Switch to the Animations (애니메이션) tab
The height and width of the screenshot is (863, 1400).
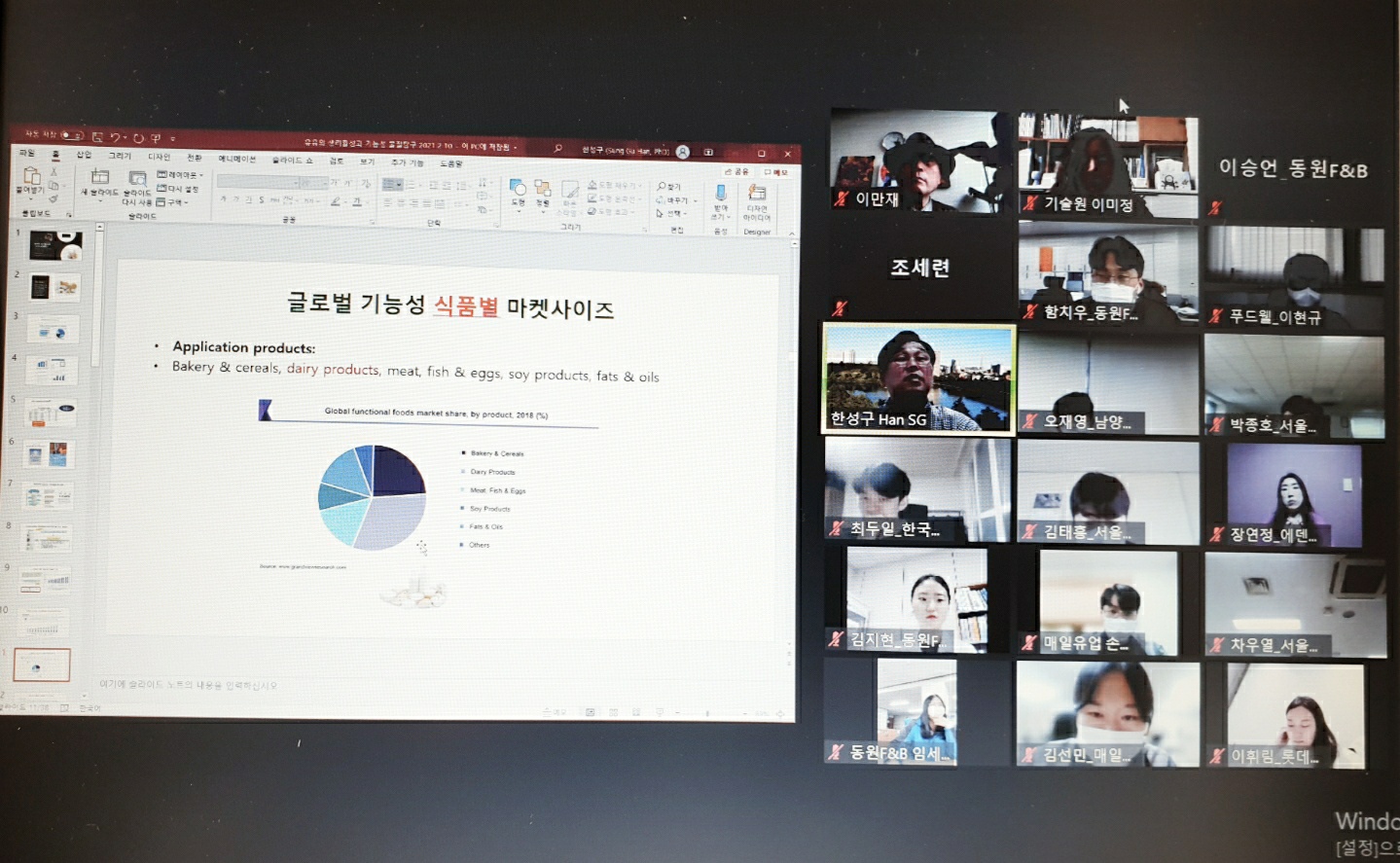[x=237, y=160]
